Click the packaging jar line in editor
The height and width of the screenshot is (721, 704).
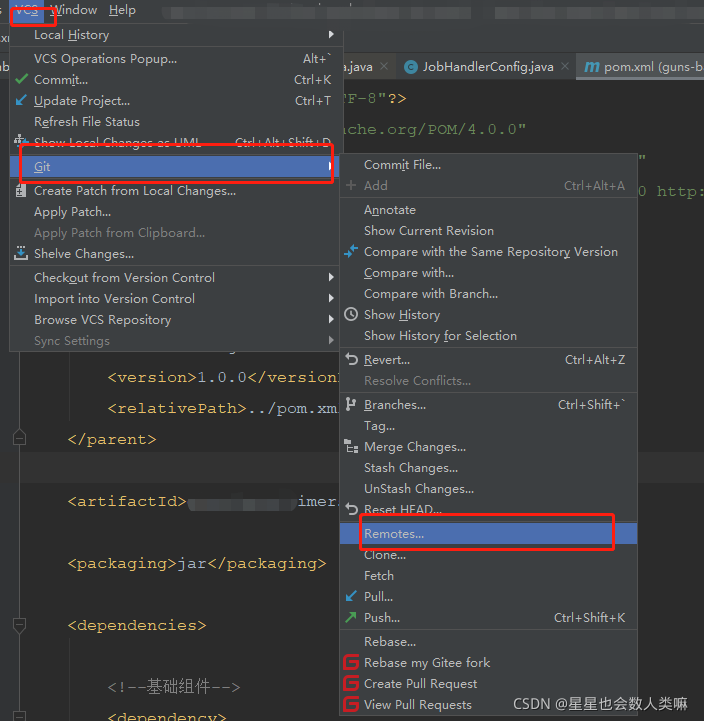197,563
